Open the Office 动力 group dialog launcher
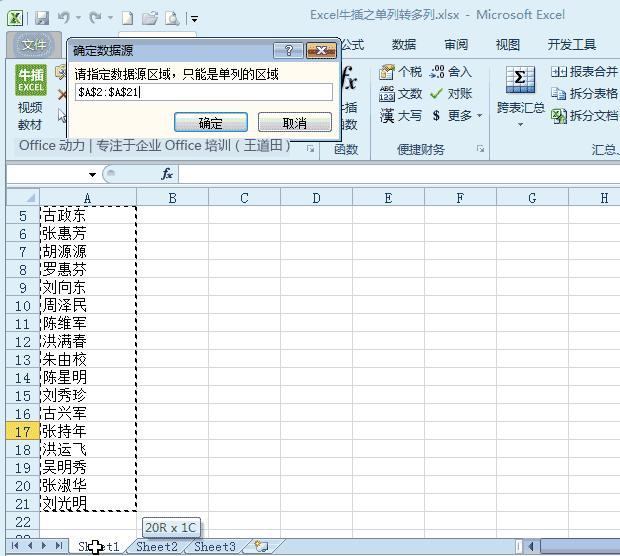The image size is (620, 556). pyautogui.click(x=310, y=149)
